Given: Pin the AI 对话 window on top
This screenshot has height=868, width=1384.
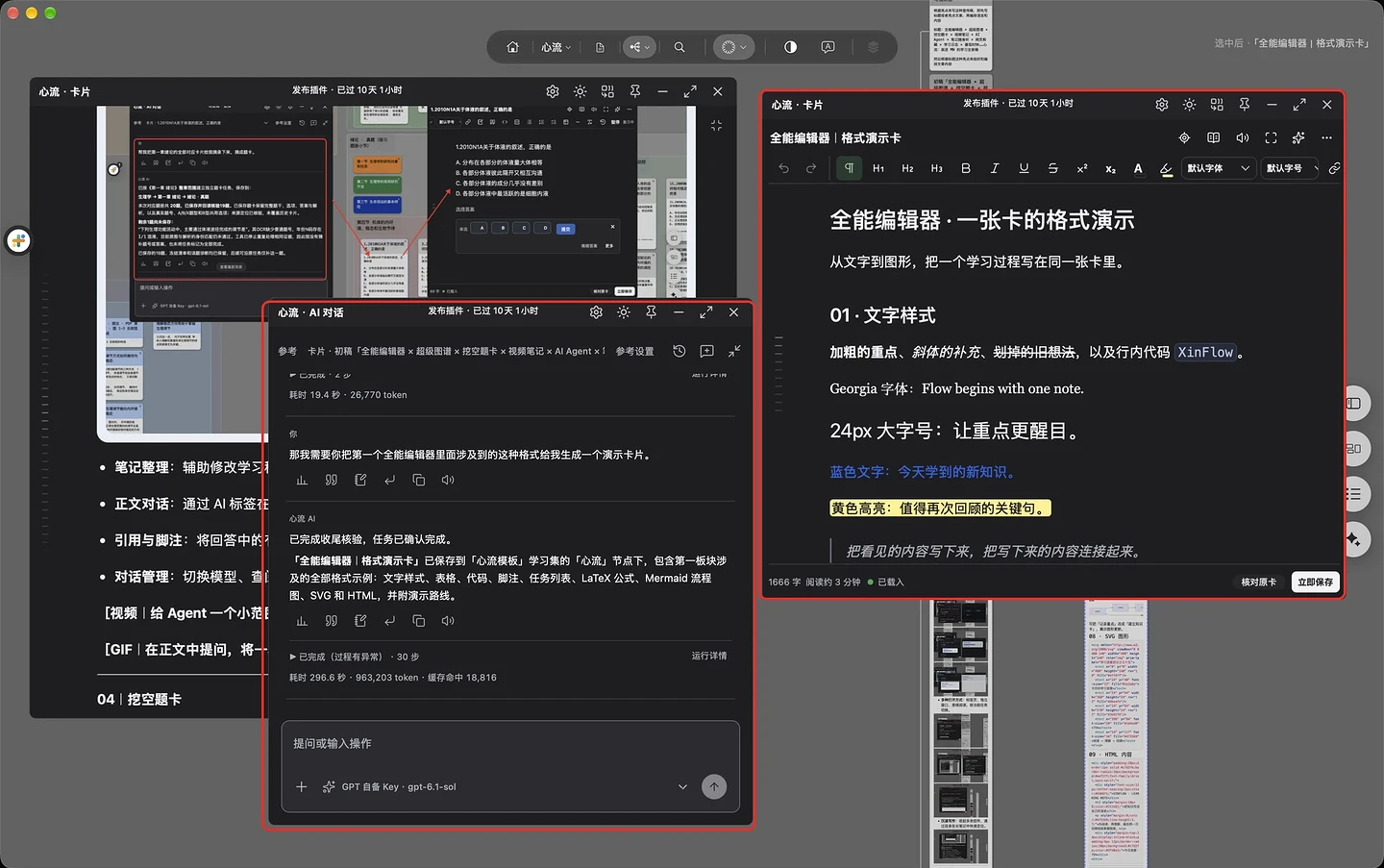Looking at the screenshot, I should pyautogui.click(x=651, y=312).
